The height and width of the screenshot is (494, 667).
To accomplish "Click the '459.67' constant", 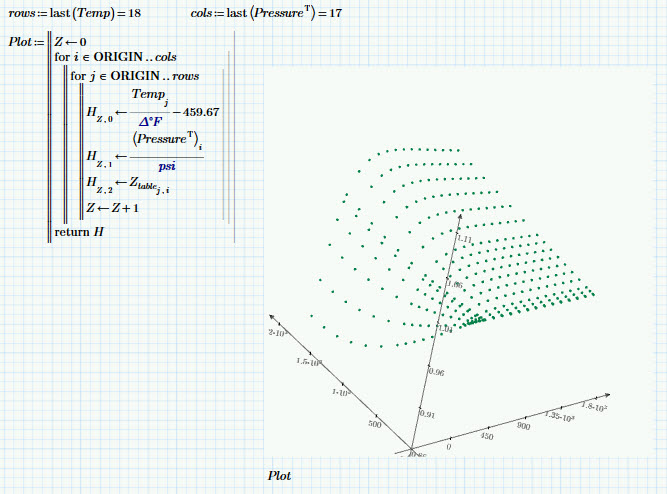I will click(201, 112).
